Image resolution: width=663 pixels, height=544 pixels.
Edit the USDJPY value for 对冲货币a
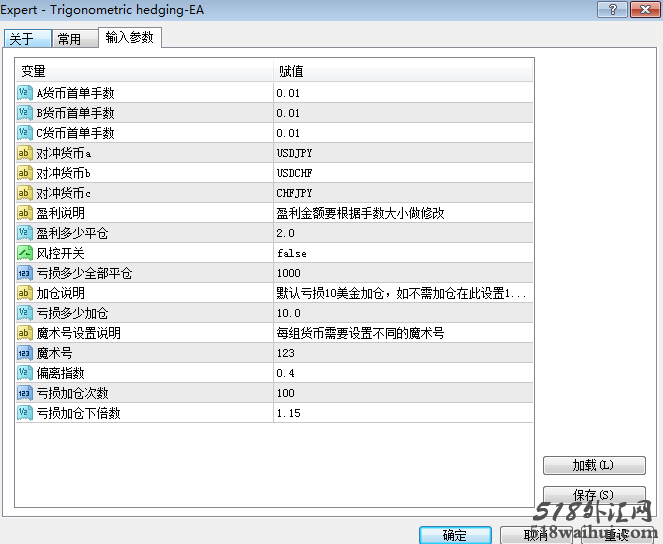[400, 153]
